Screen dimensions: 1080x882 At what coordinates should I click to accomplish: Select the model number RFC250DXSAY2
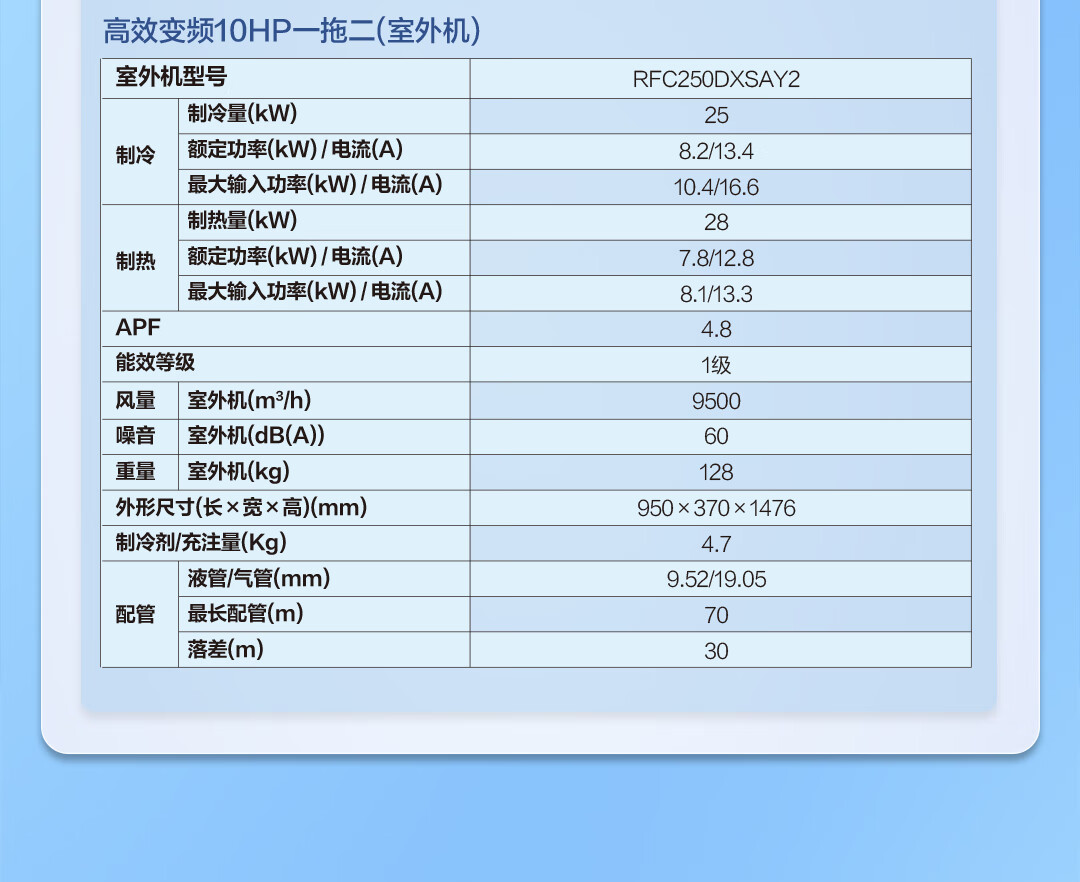tap(716, 79)
